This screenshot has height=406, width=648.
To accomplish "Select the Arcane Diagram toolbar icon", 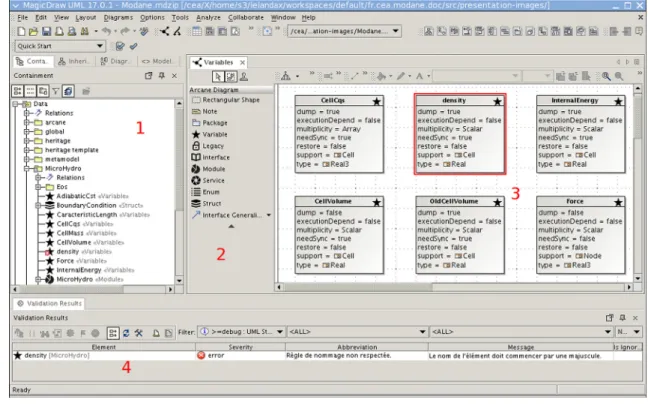I will pyautogui.click(x=165, y=31).
